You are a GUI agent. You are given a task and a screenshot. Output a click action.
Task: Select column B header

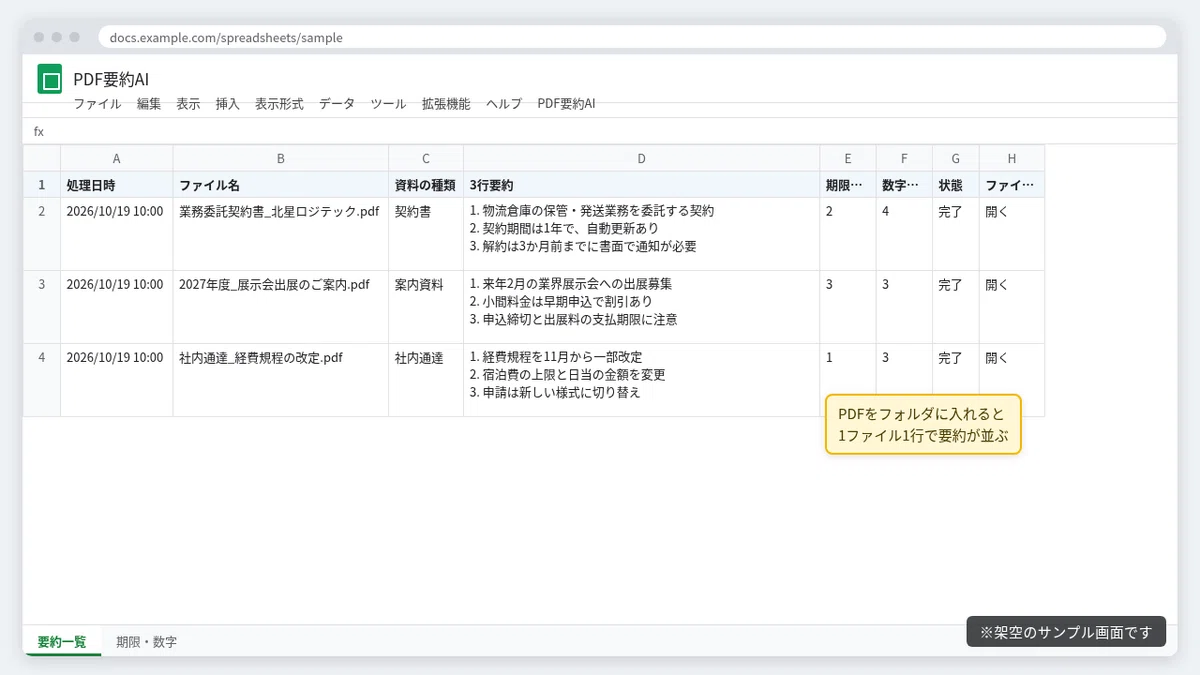281,158
